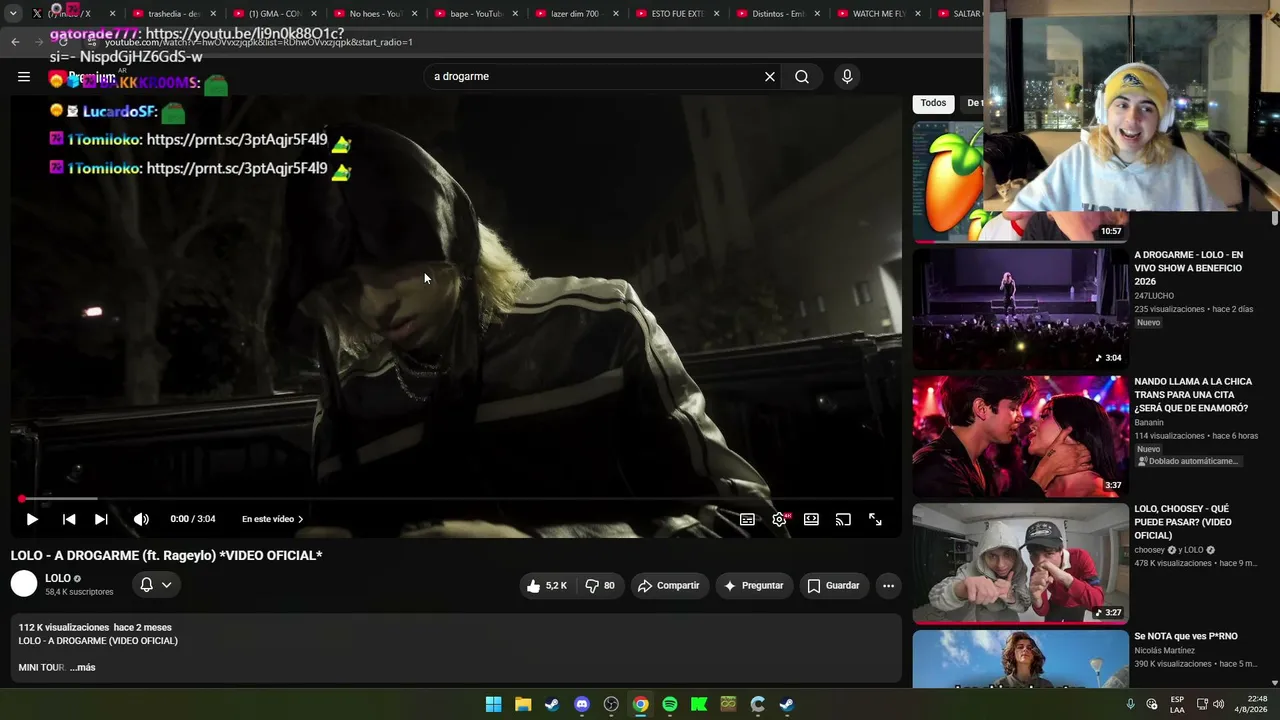Open 'A DROGARME - LOLO - EN VIVO' title
The image size is (1280, 720).
tap(1188, 268)
